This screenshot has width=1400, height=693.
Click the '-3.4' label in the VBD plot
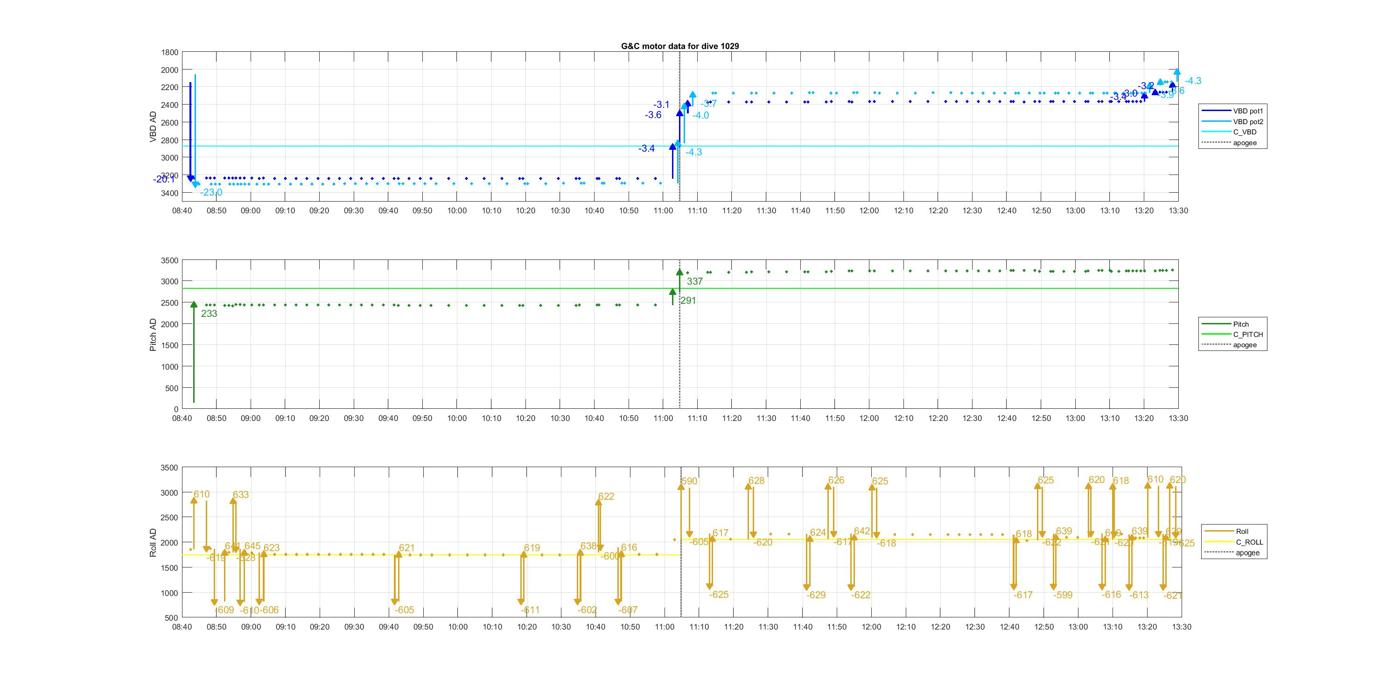tap(647, 148)
